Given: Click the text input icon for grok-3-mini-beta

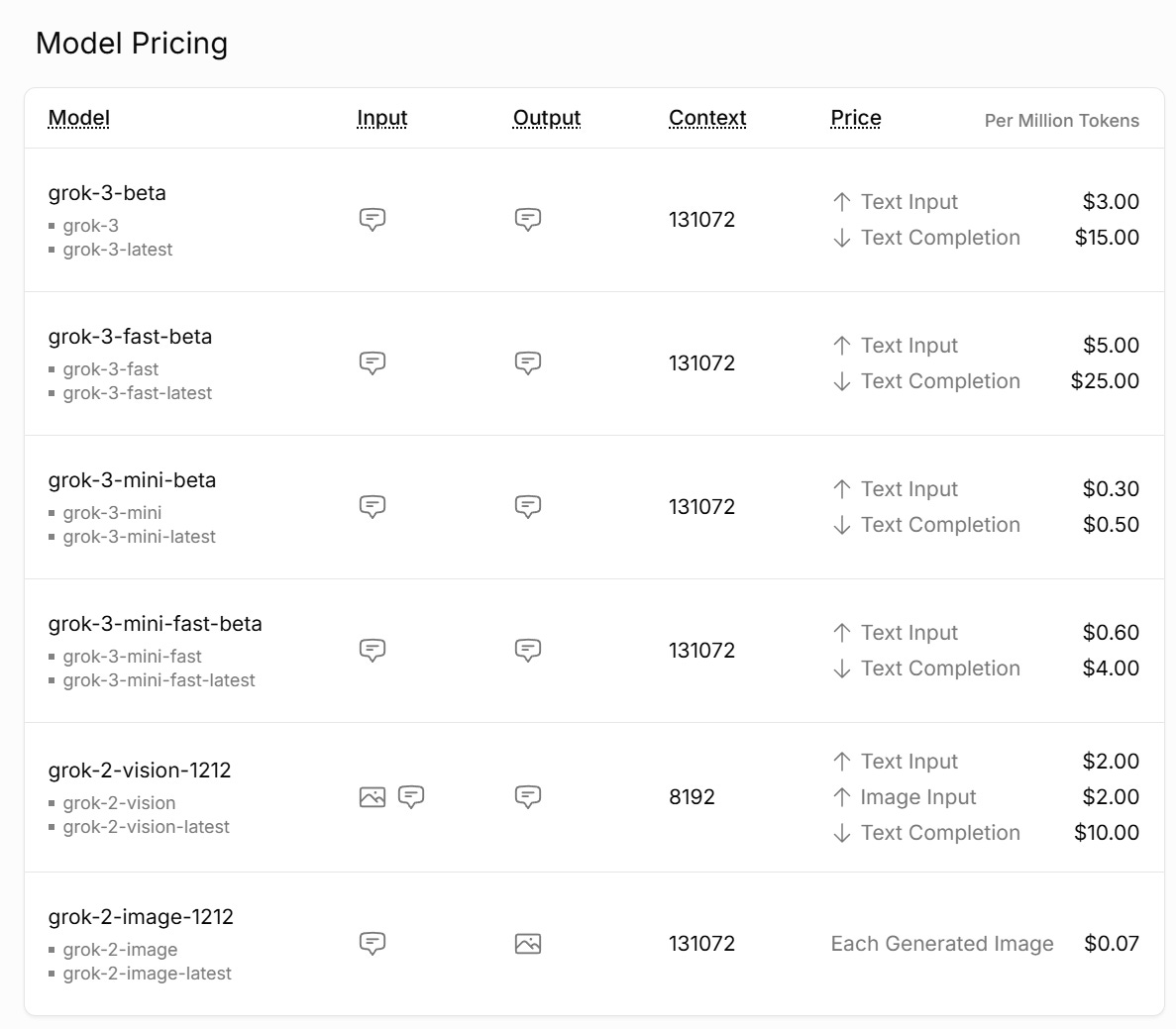Looking at the screenshot, I should 373,506.
